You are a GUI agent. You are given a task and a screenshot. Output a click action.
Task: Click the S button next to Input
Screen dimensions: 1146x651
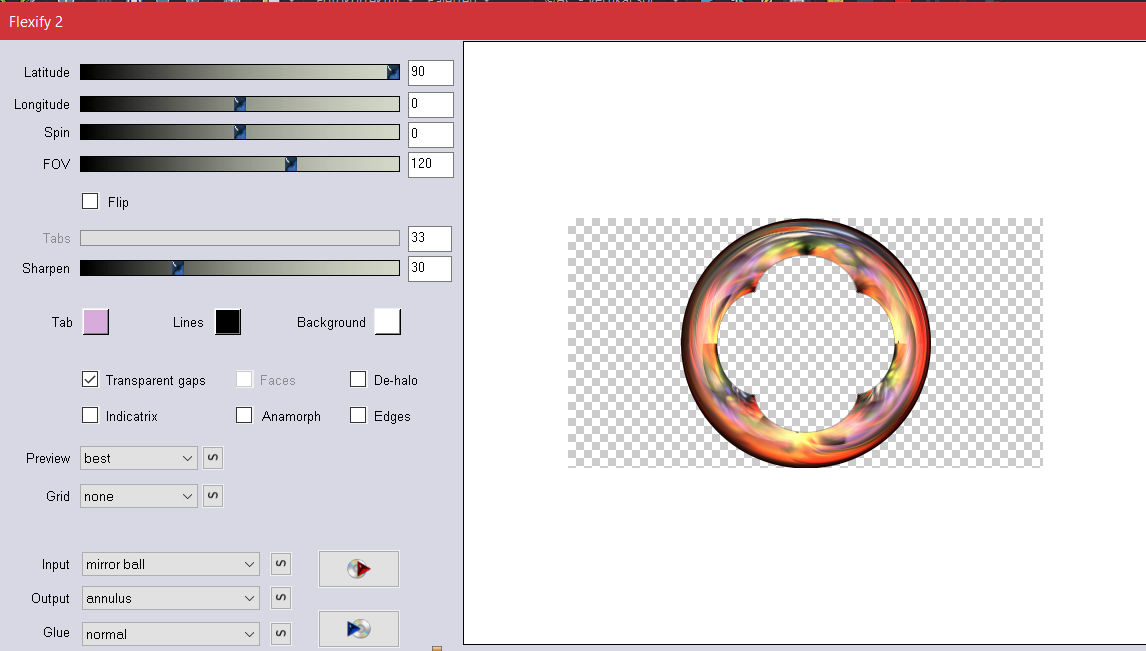(x=281, y=564)
